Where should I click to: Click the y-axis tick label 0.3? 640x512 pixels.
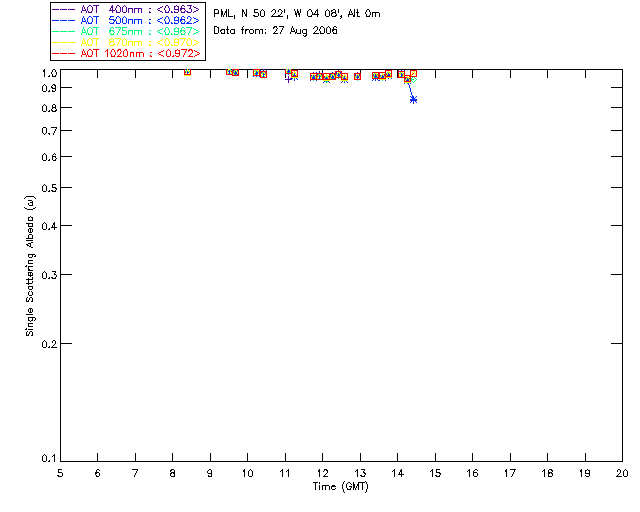point(48,275)
